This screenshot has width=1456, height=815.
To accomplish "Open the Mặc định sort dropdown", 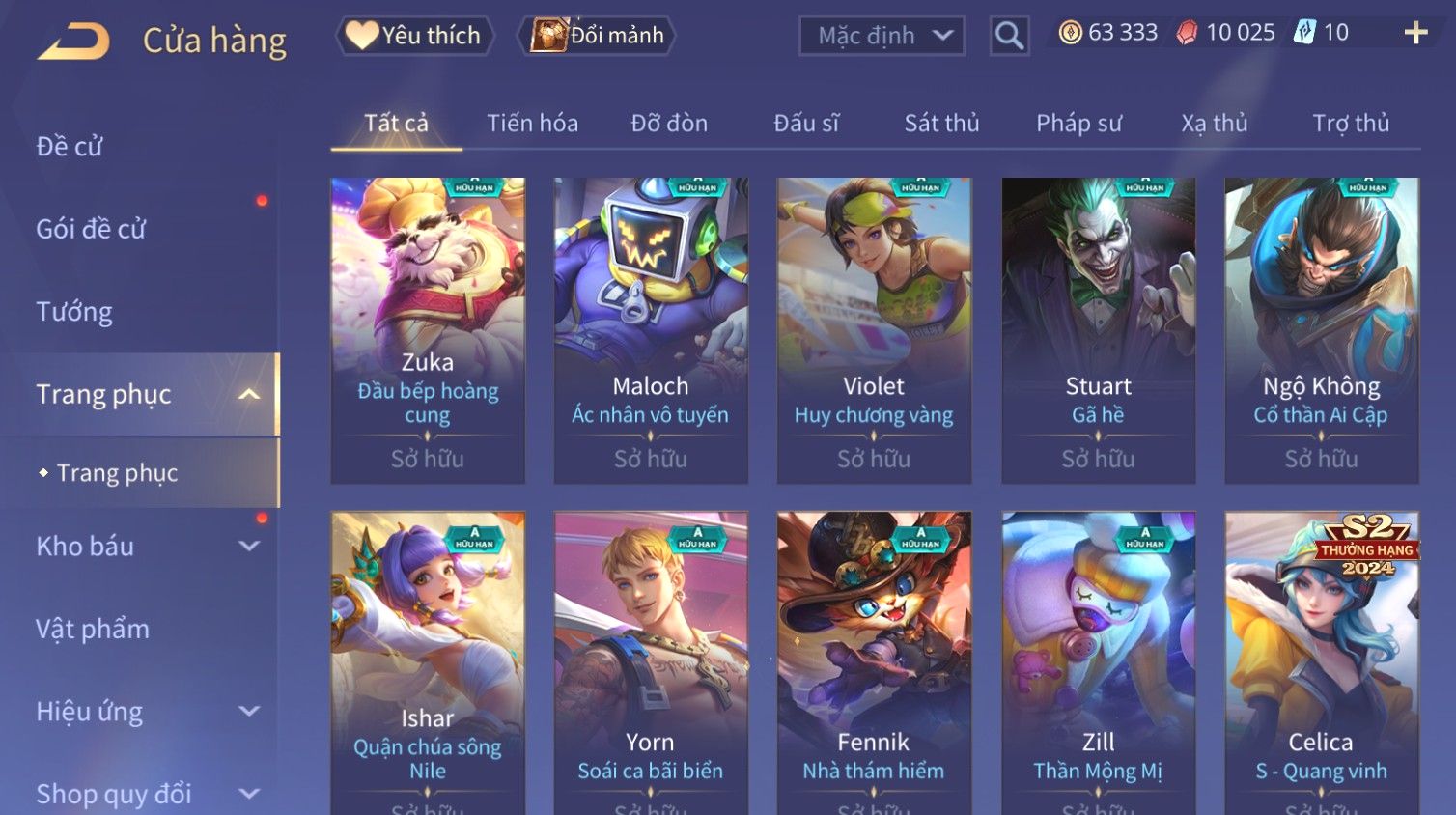I will [882, 36].
